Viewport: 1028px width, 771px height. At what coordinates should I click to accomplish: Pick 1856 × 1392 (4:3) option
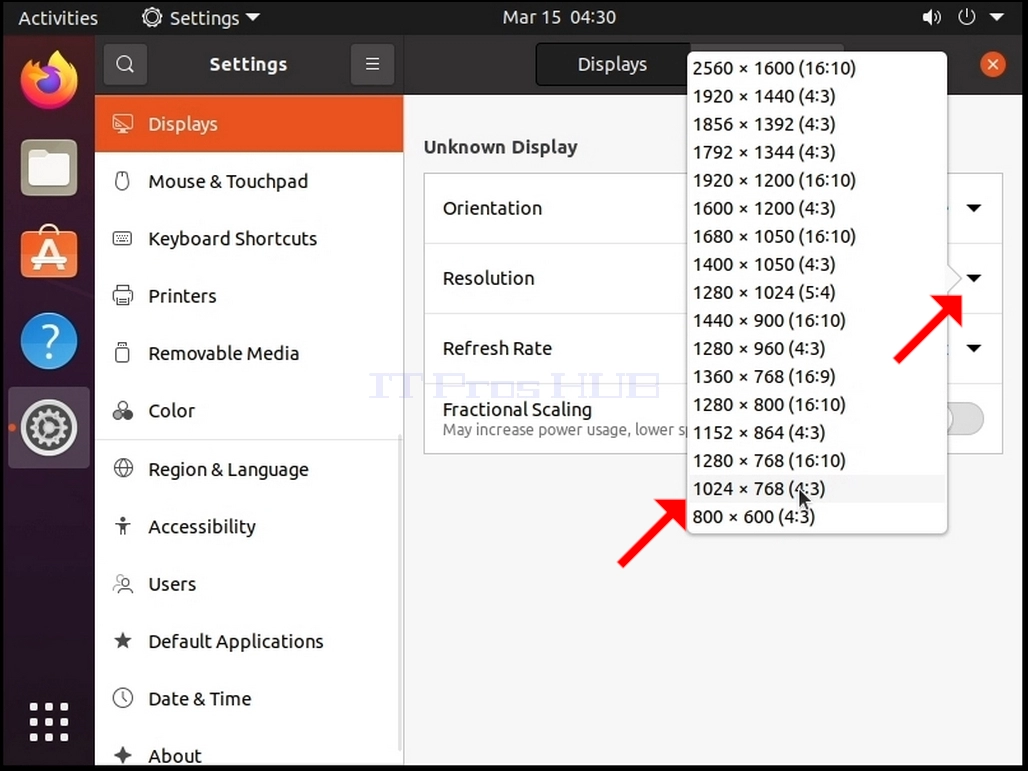pos(817,125)
